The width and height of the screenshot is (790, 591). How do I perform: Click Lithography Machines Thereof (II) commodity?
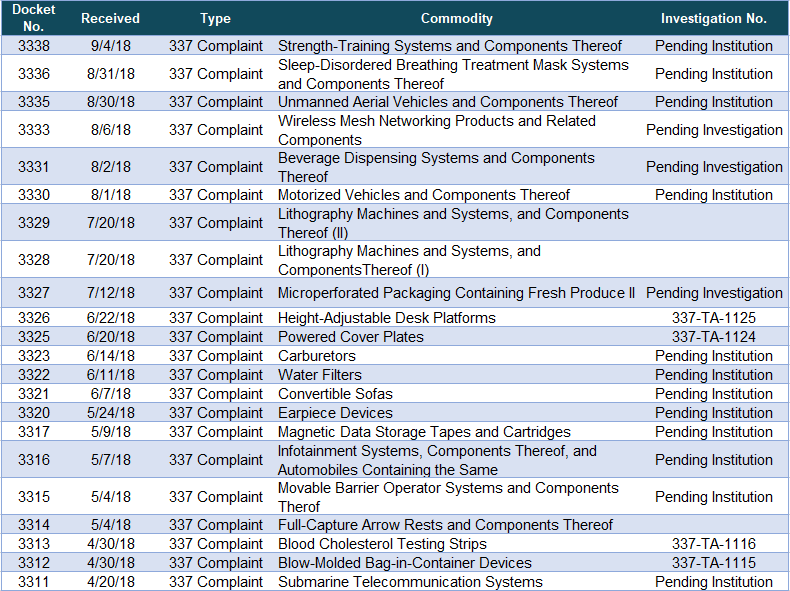453,223
